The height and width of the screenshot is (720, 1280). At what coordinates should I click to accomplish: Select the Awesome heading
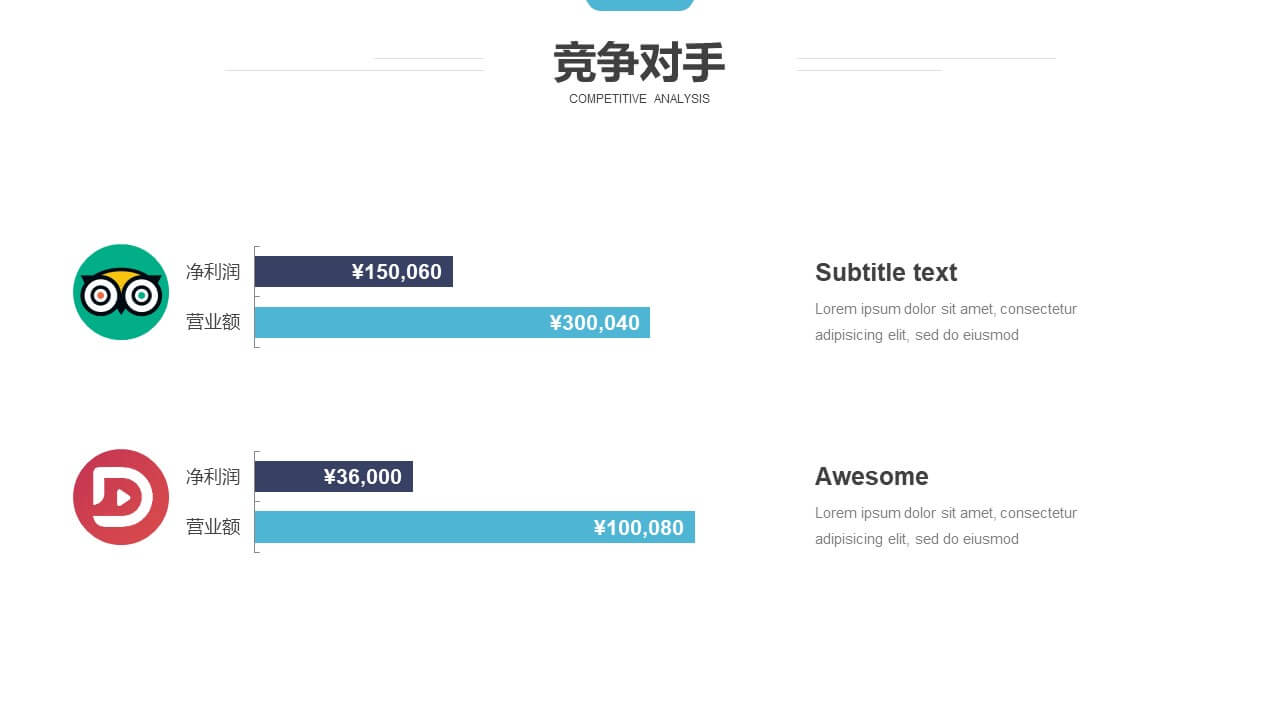click(x=872, y=476)
